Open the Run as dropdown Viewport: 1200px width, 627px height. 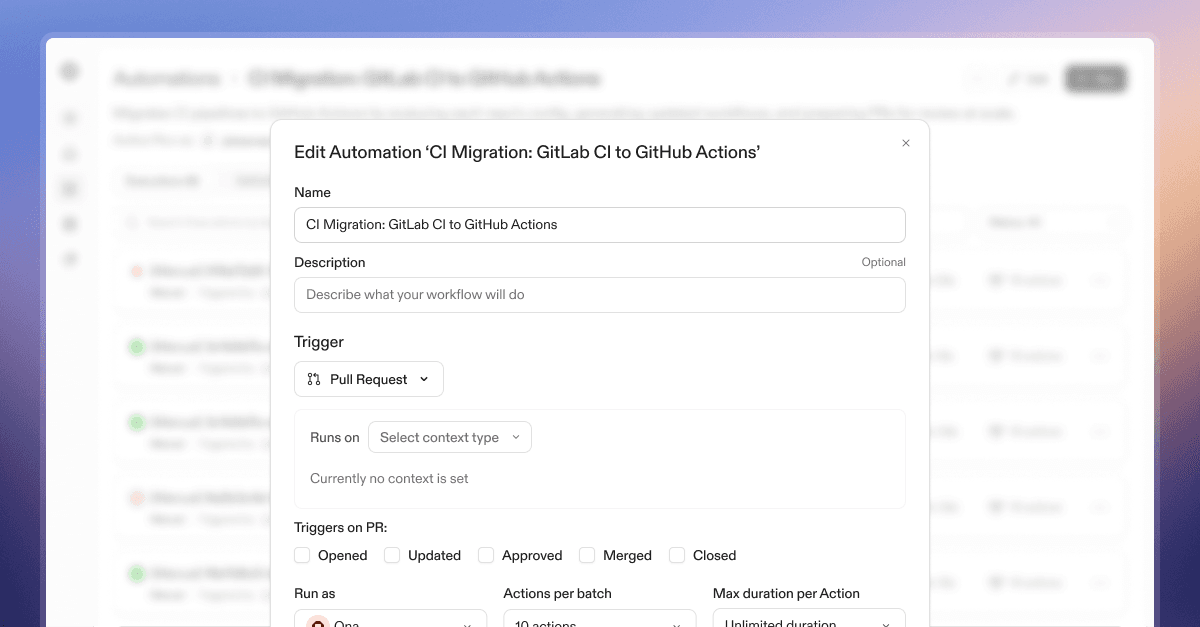[390, 621]
